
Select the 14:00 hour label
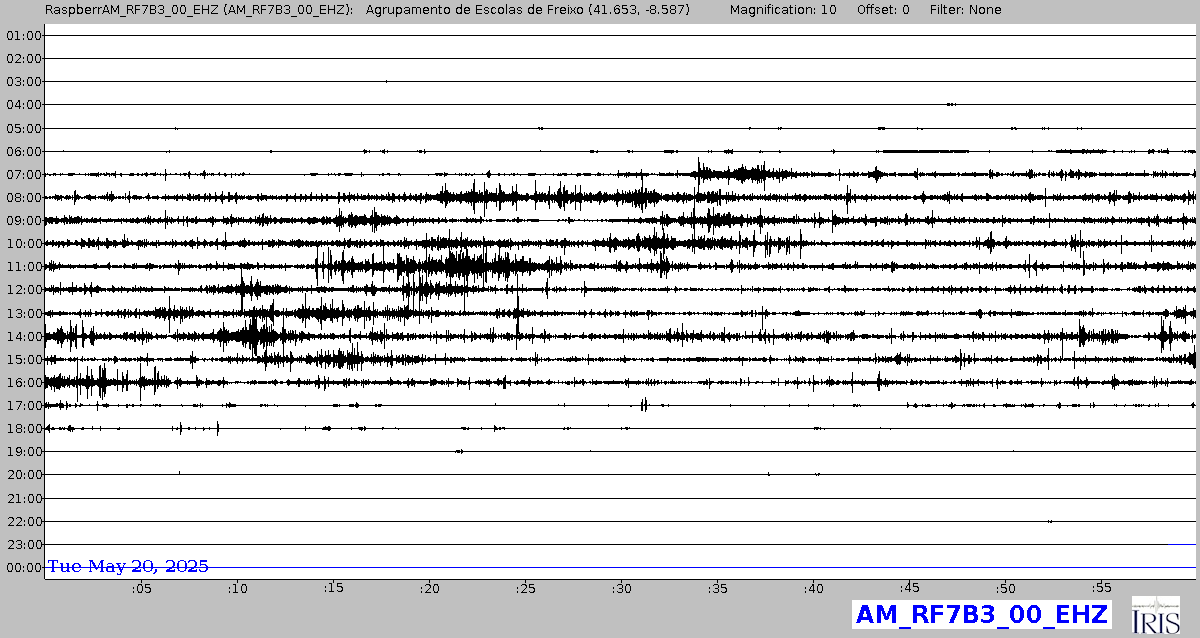click(x=23, y=336)
